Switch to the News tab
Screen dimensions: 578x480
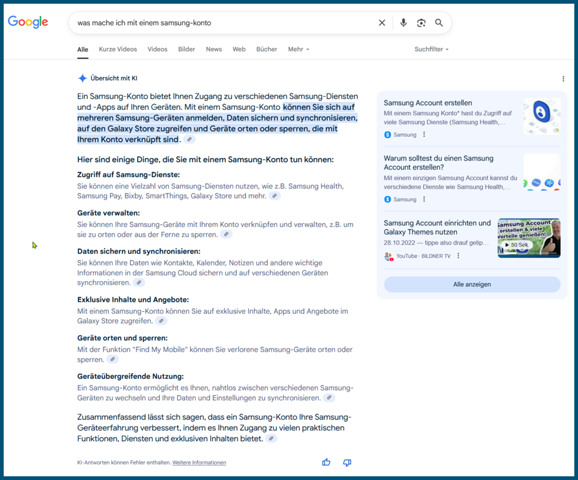click(x=214, y=49)
